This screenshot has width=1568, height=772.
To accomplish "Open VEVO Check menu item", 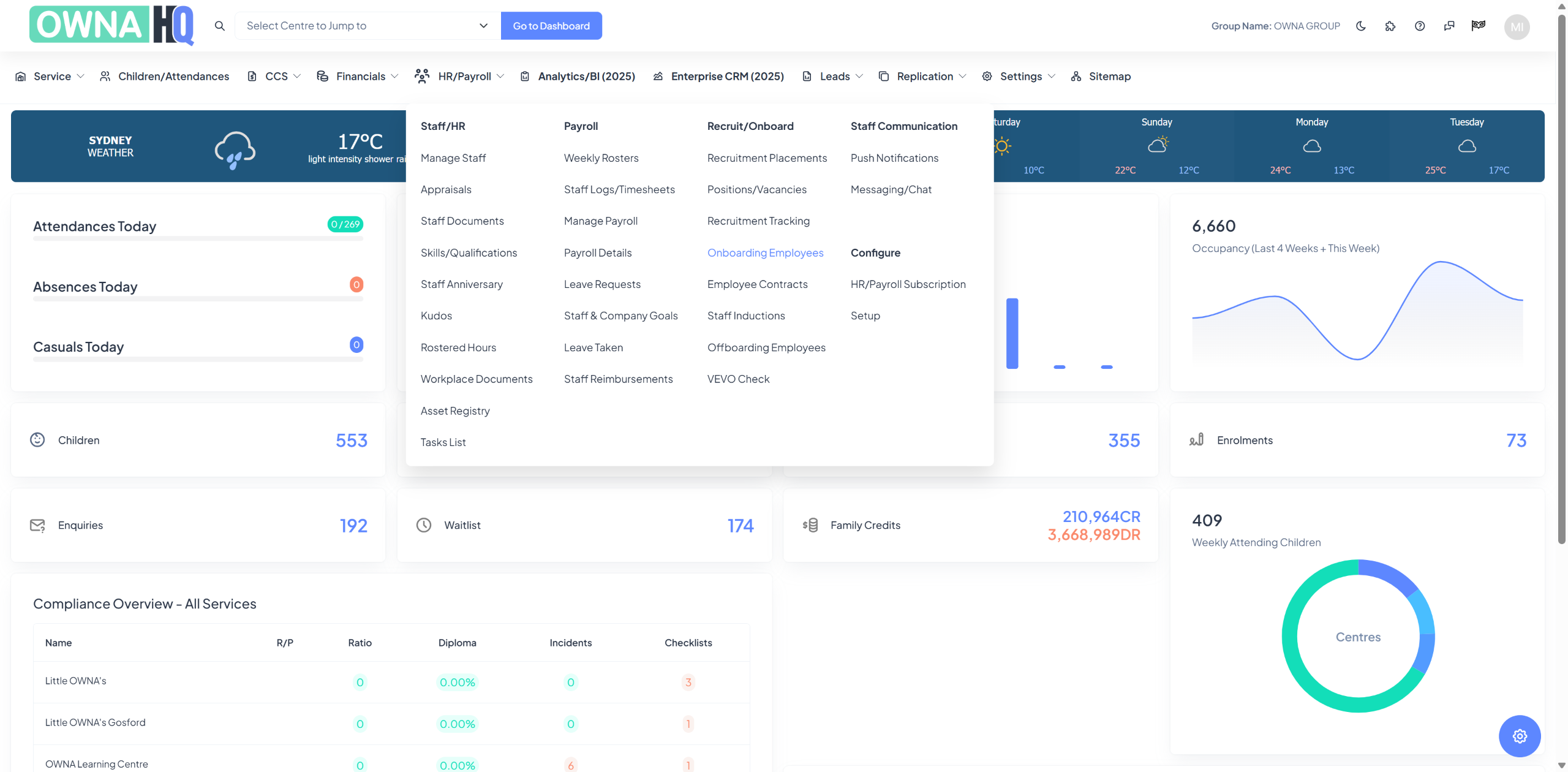I will point(738,379).
